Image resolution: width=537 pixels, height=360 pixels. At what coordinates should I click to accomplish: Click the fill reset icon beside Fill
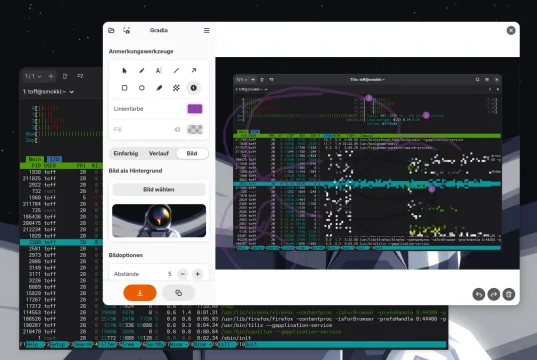point(177,129)
